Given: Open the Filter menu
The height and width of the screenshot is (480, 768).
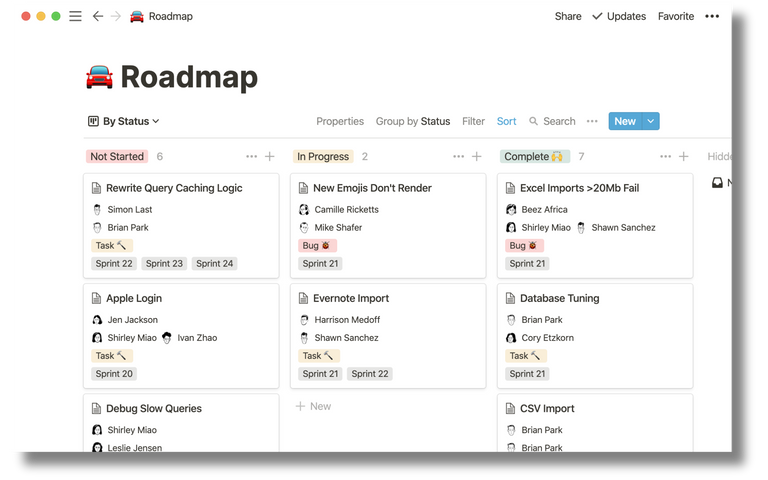Looking at the screenshot, I should (473, 121).
